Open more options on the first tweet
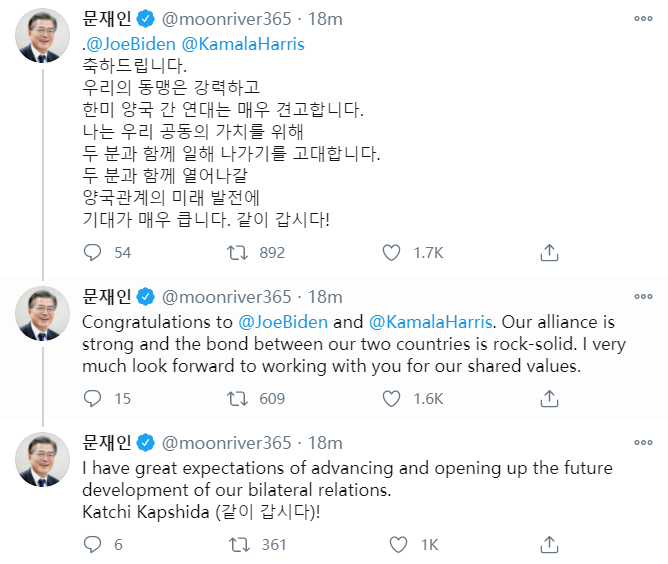The image size is (668, 564). pos(640,19)
